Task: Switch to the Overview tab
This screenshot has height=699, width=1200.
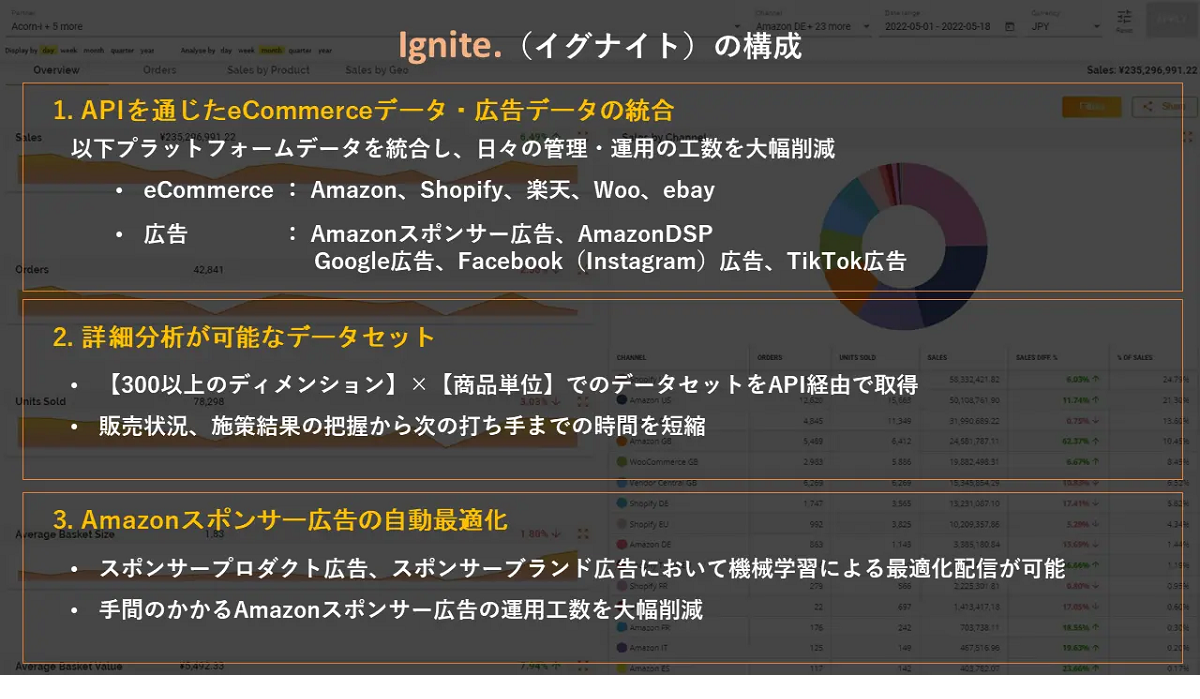Action: click(56, 70)
